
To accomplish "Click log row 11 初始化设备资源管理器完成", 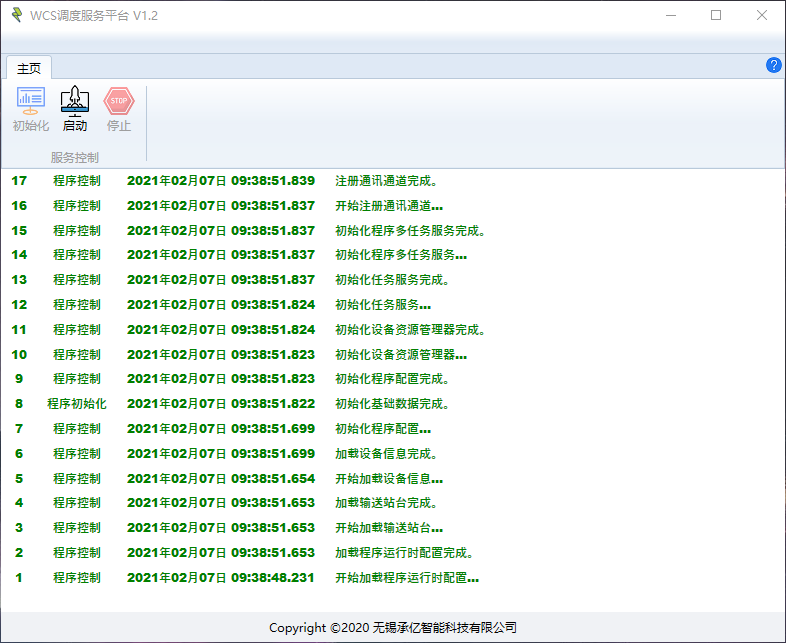I will point(410,329).
